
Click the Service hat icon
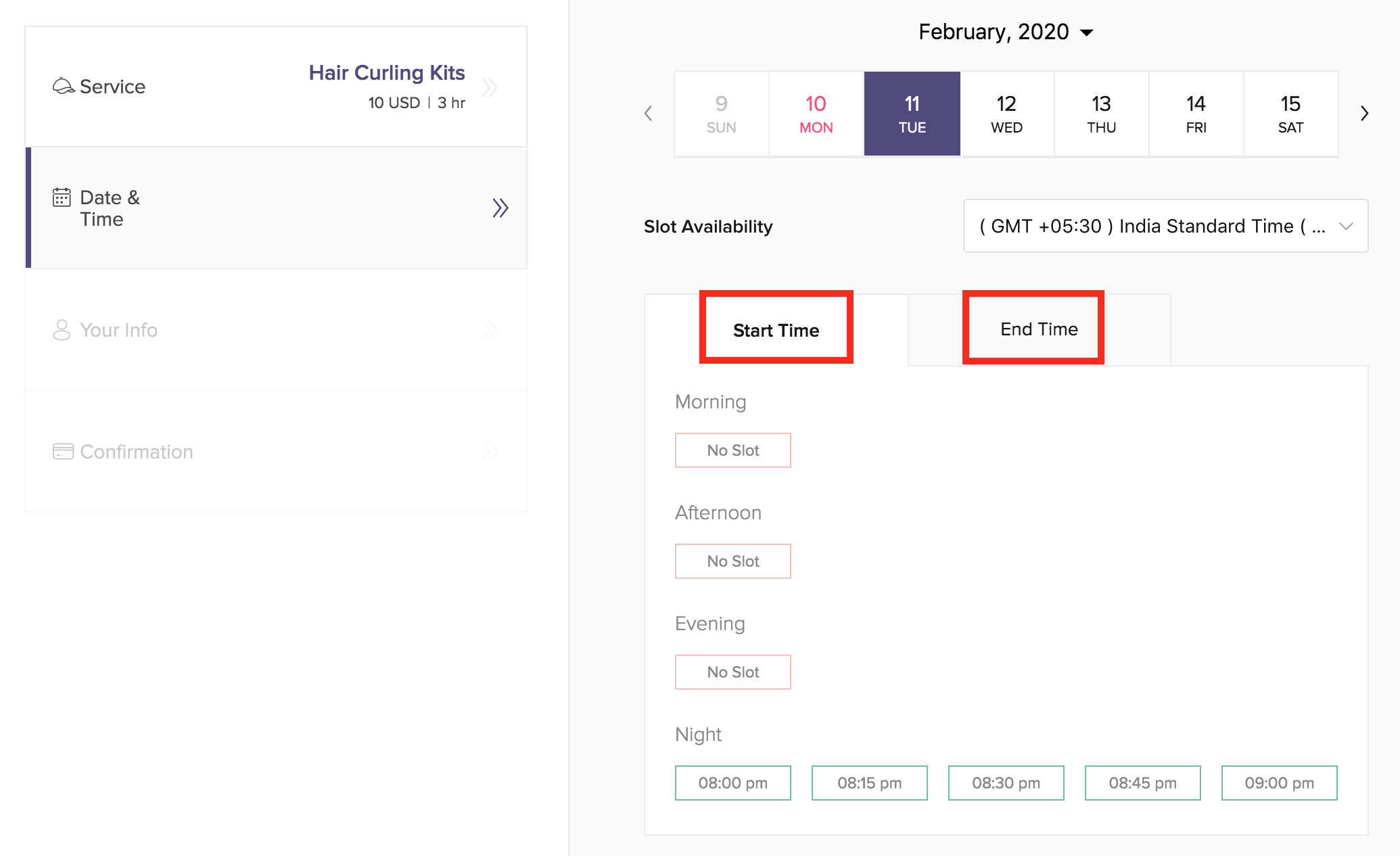pyautogui.click(x=63, y=86)
